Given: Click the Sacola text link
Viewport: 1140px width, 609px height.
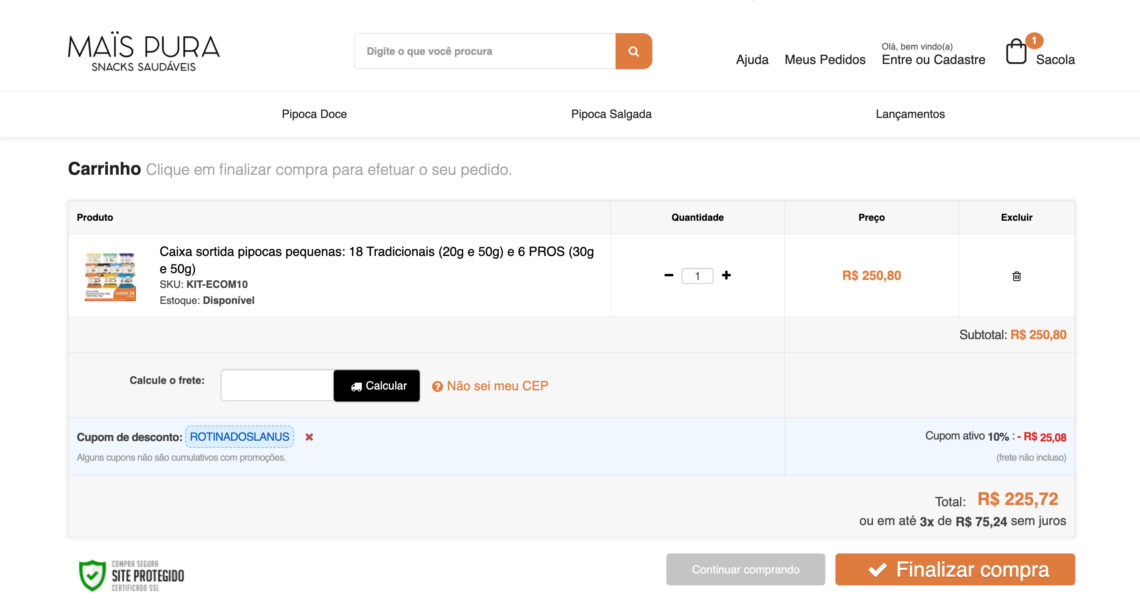Looking at the screenshot, I should (x=1055, y=60).
